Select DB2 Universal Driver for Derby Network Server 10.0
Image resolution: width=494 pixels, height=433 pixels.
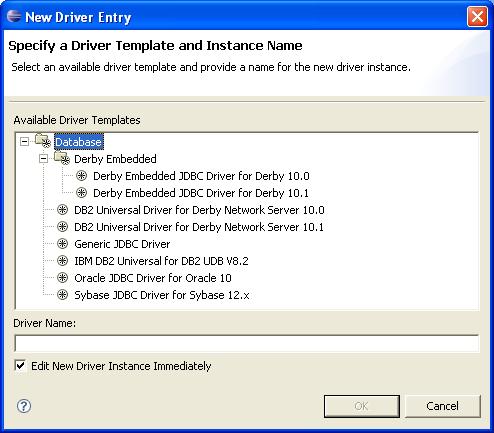click(199, 210)
